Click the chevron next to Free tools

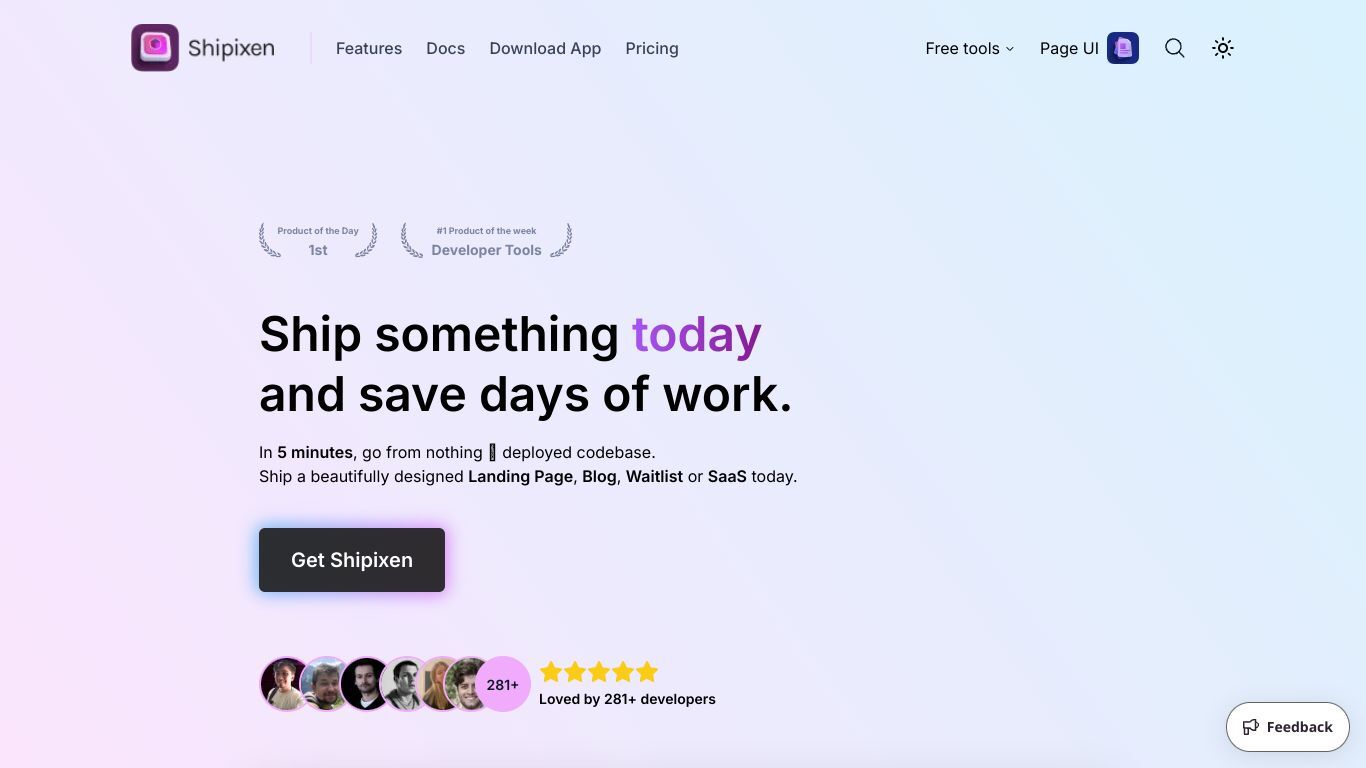[1010, 49]
